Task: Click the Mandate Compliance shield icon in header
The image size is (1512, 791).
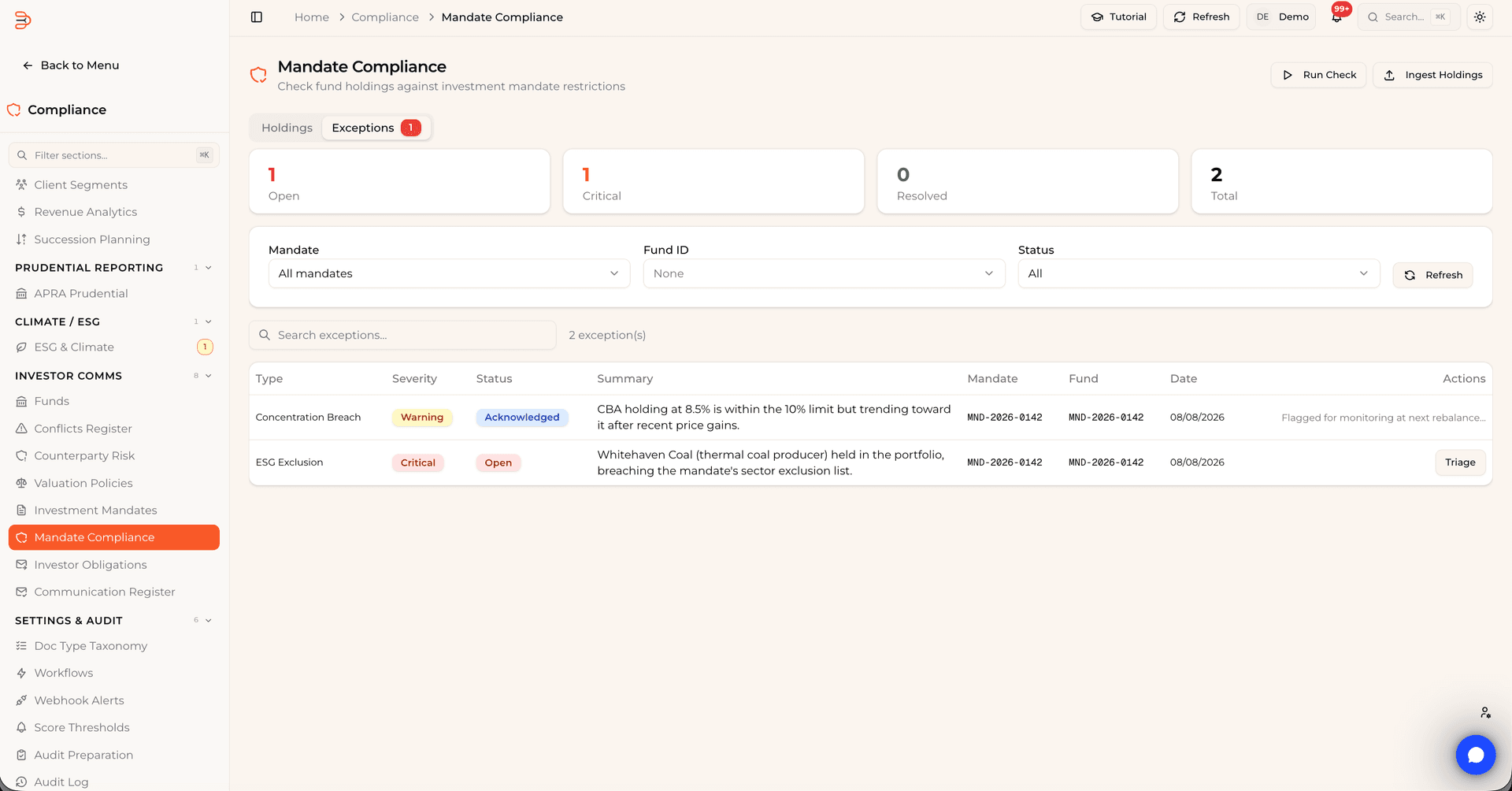Action: [258, 76]
